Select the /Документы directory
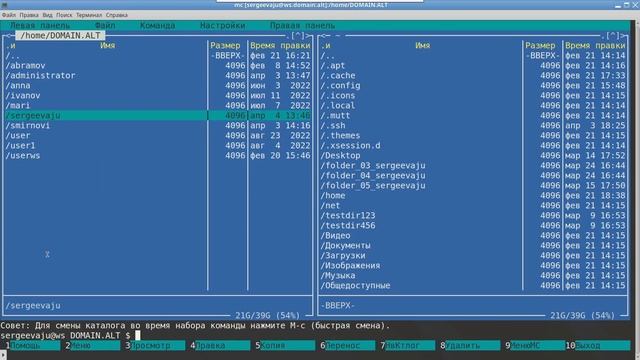 (345, 245)
